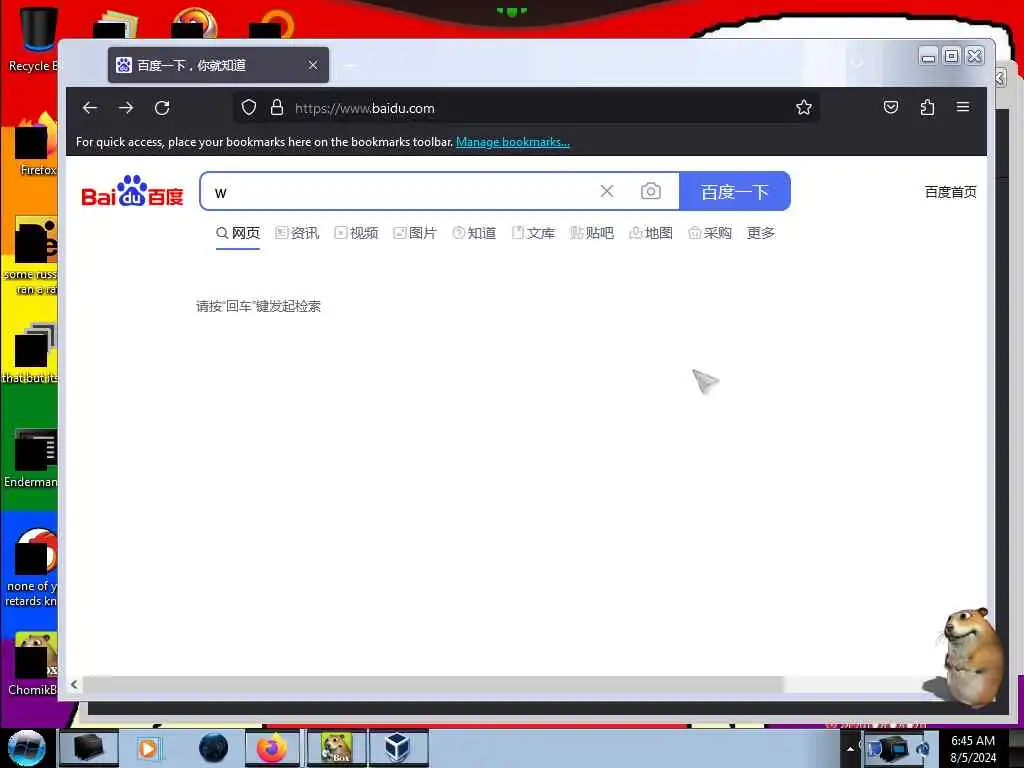
Task: Click the padlock site info icon
Action: (x=277, y=108)
